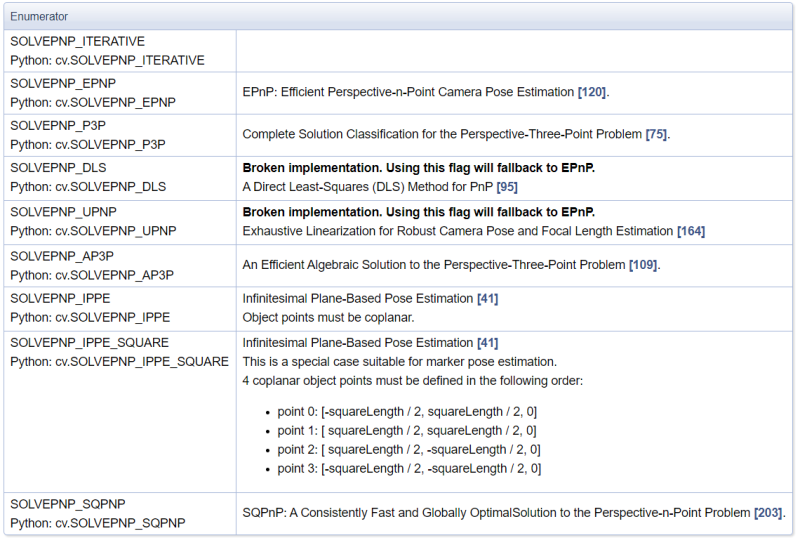Open citation [41] in the SOLVEPNP_IPPE_SQUARE row

pyautogui.click(x=487, y=342)
